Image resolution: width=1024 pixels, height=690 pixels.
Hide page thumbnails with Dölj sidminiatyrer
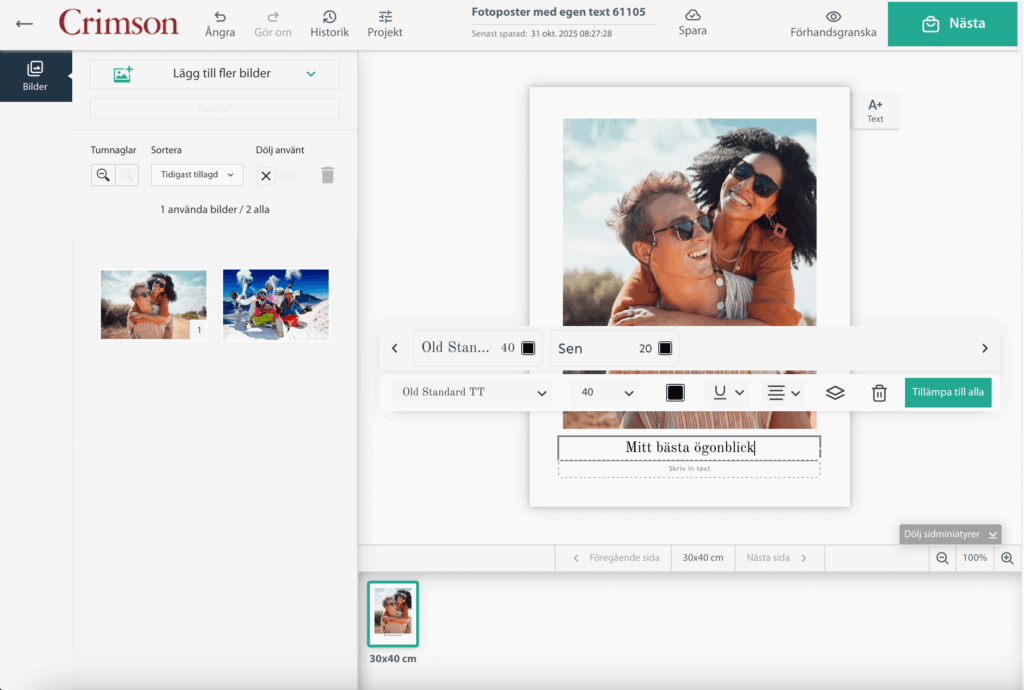pos(948,534)
